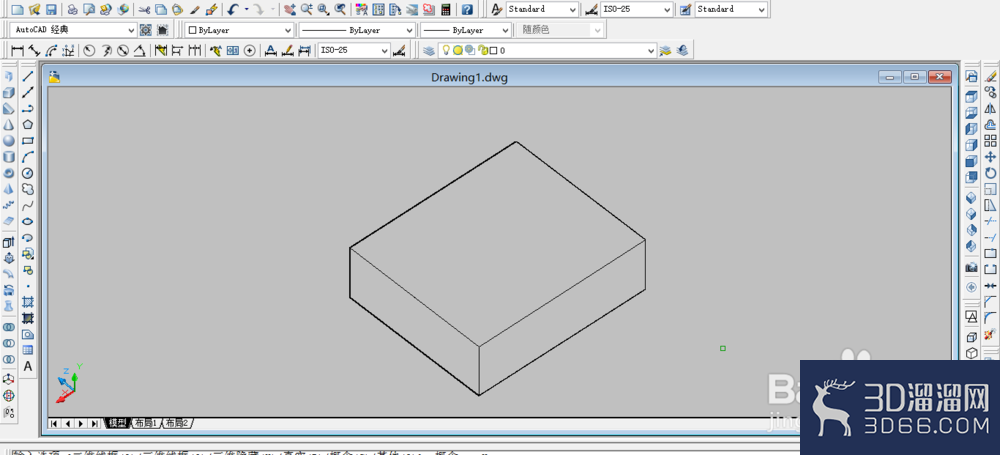Open the text style Standard dropdown

[543, 10]
